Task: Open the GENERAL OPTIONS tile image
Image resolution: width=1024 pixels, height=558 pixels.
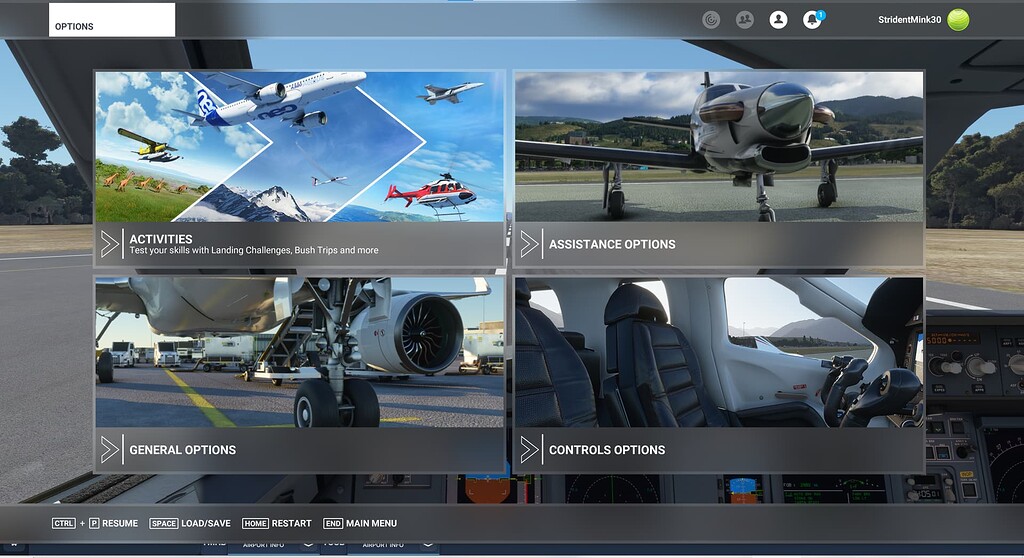Action: click(300, 352)
